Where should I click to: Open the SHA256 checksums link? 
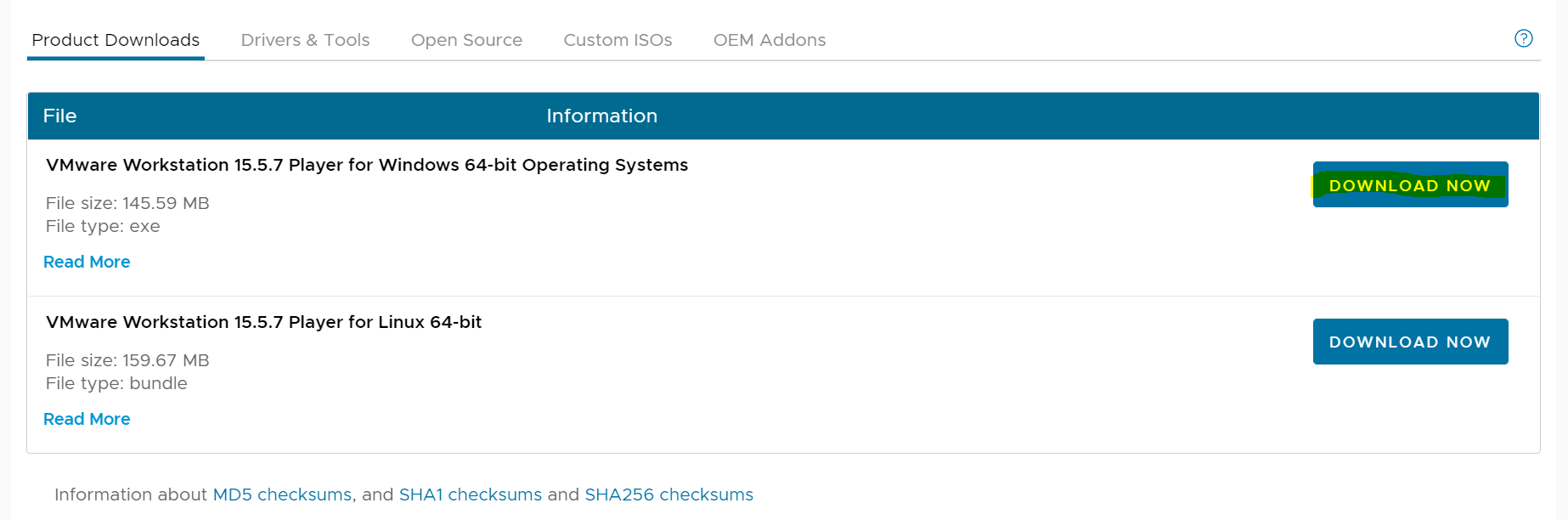(668, 495)
